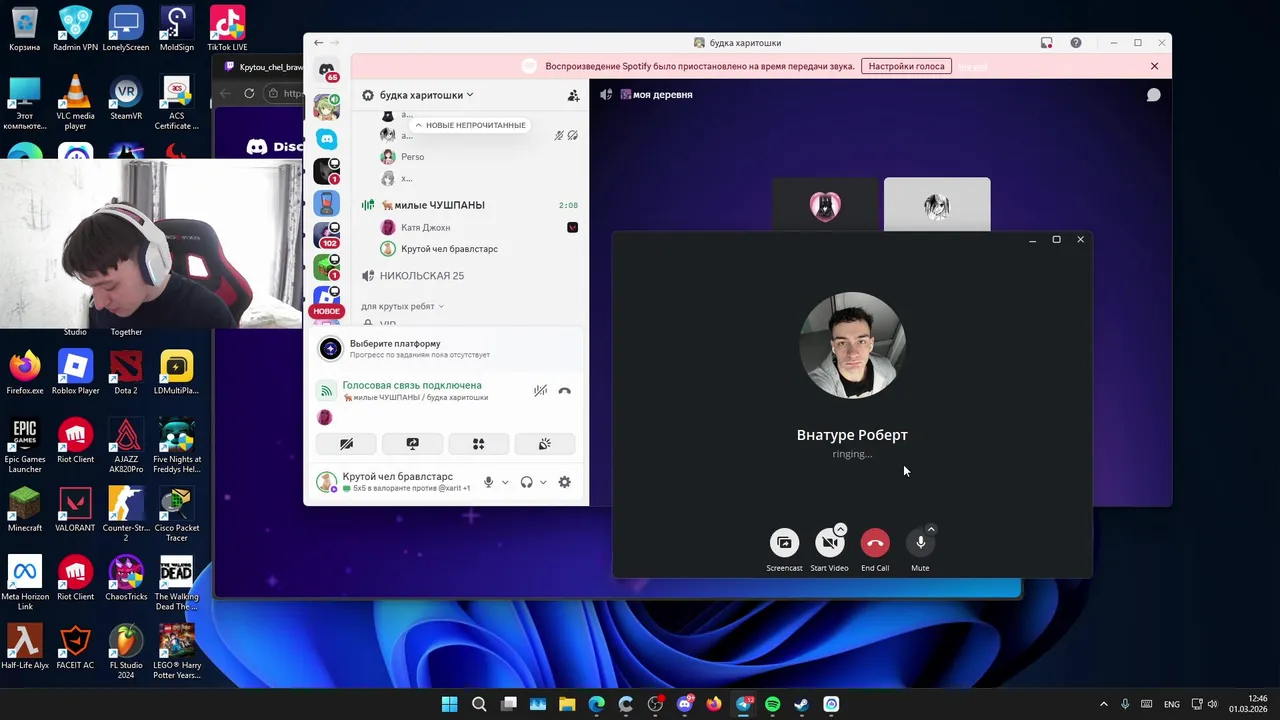This screenshot has width=1280, height=720.
Task: Open Steam from the taskbar
Action: [x=802, y=704]
